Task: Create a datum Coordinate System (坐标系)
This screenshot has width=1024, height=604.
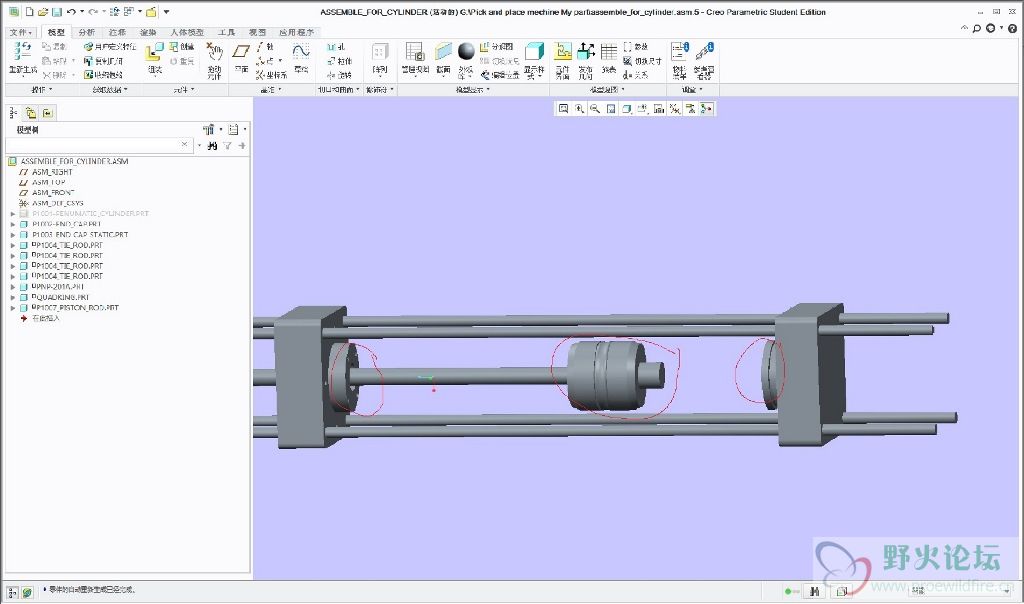Action: (x=271, y=75)
